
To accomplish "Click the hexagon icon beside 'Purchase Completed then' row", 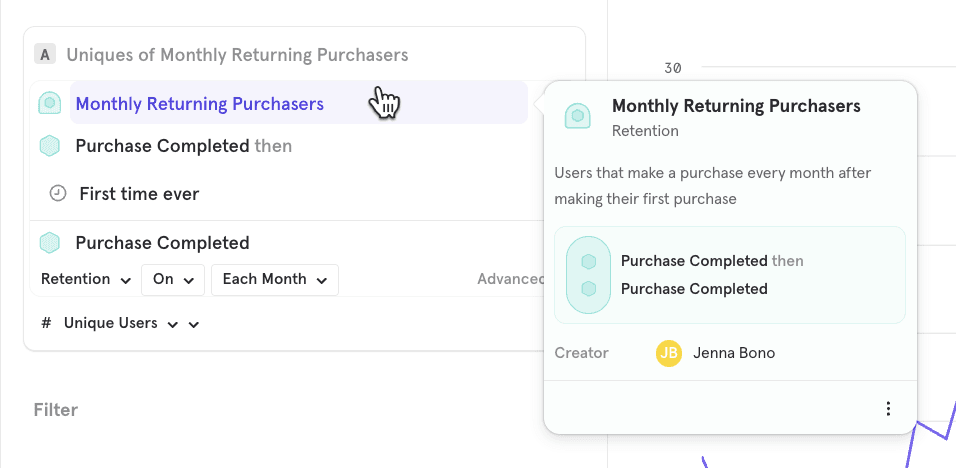I will pos(49,146).
